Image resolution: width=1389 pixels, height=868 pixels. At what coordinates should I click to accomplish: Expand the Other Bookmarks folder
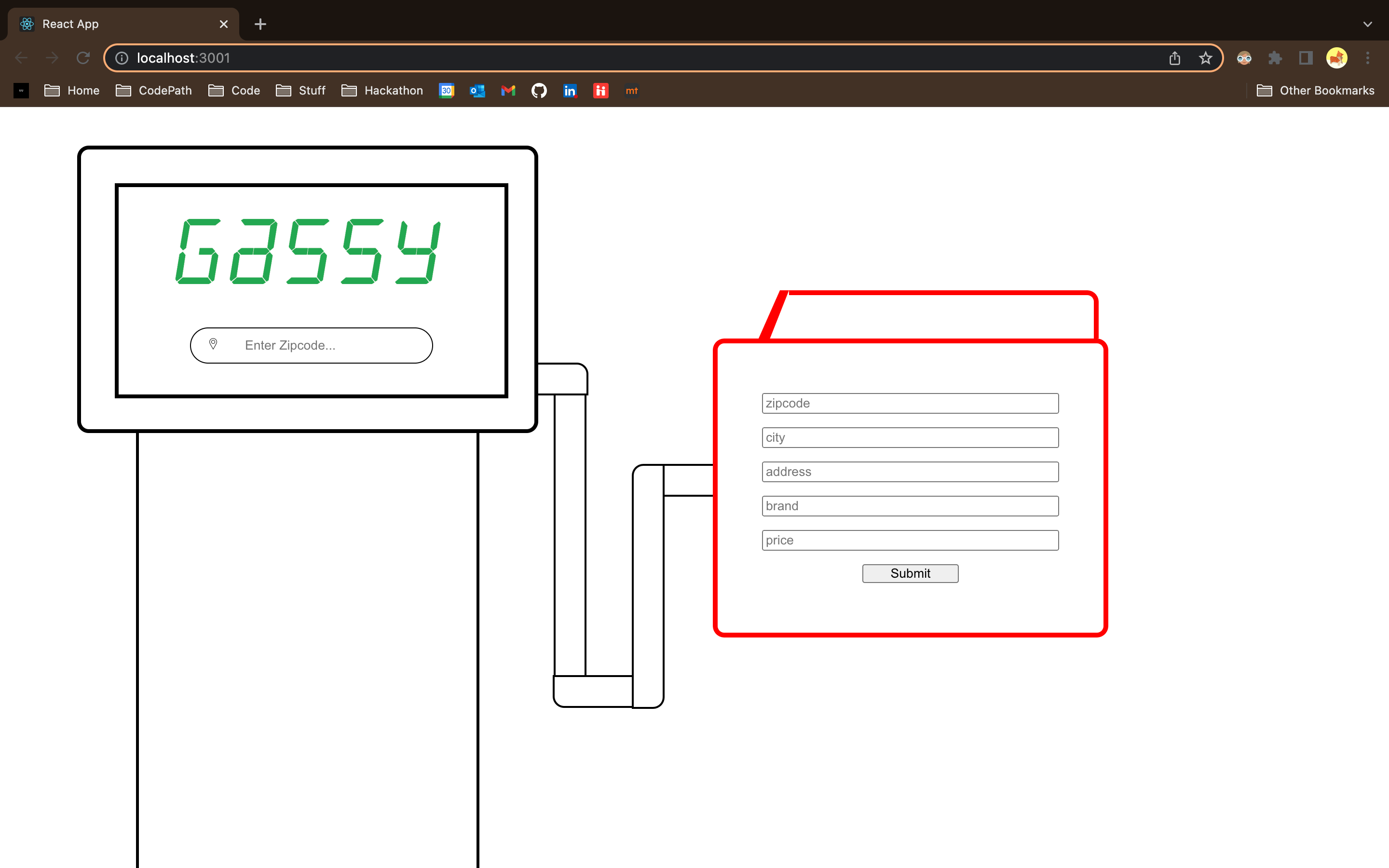[1316, 91]
